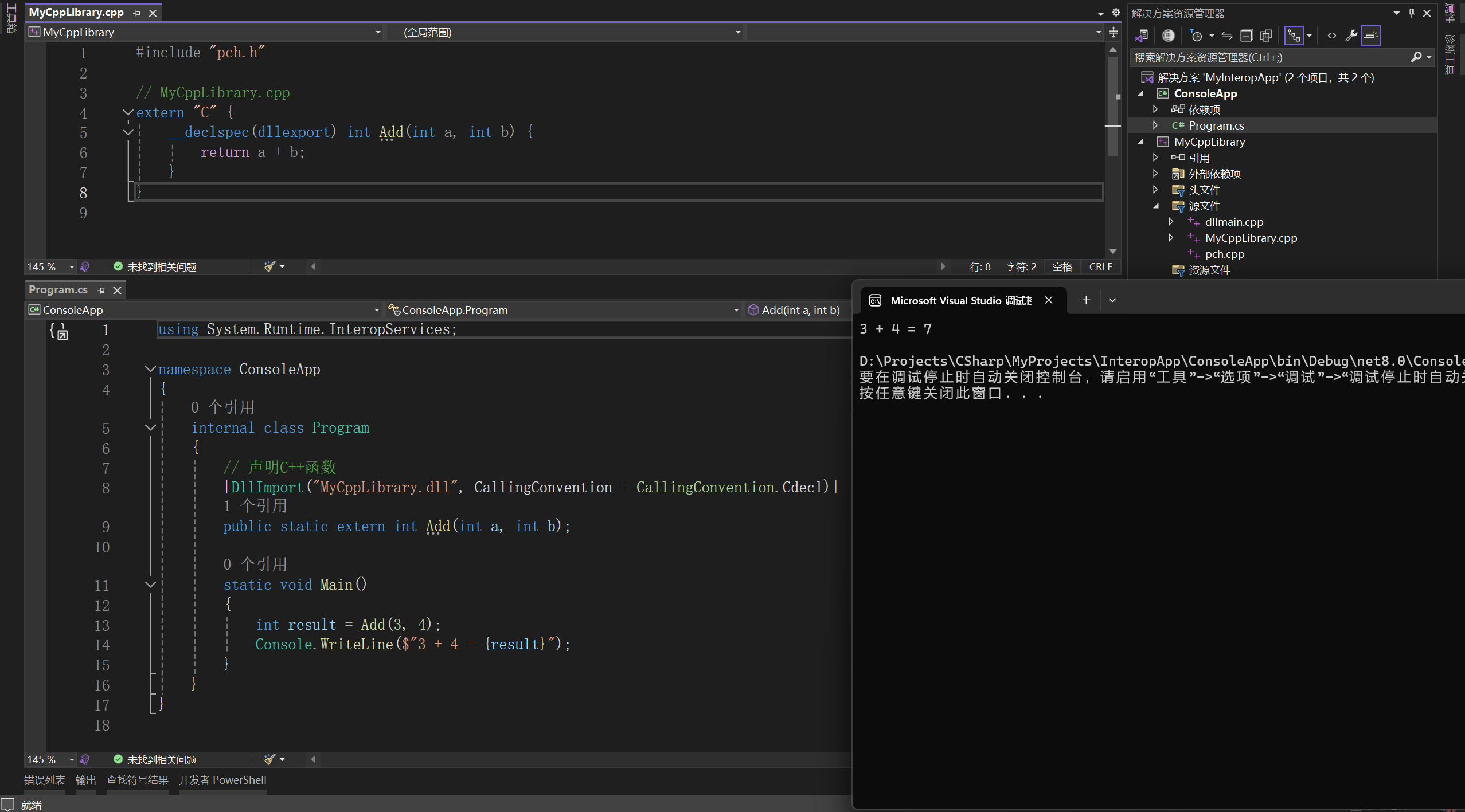Toggle pin on the Program.cs tab
This screenshot has width=1465, height=812.
[x=101, y=291]
